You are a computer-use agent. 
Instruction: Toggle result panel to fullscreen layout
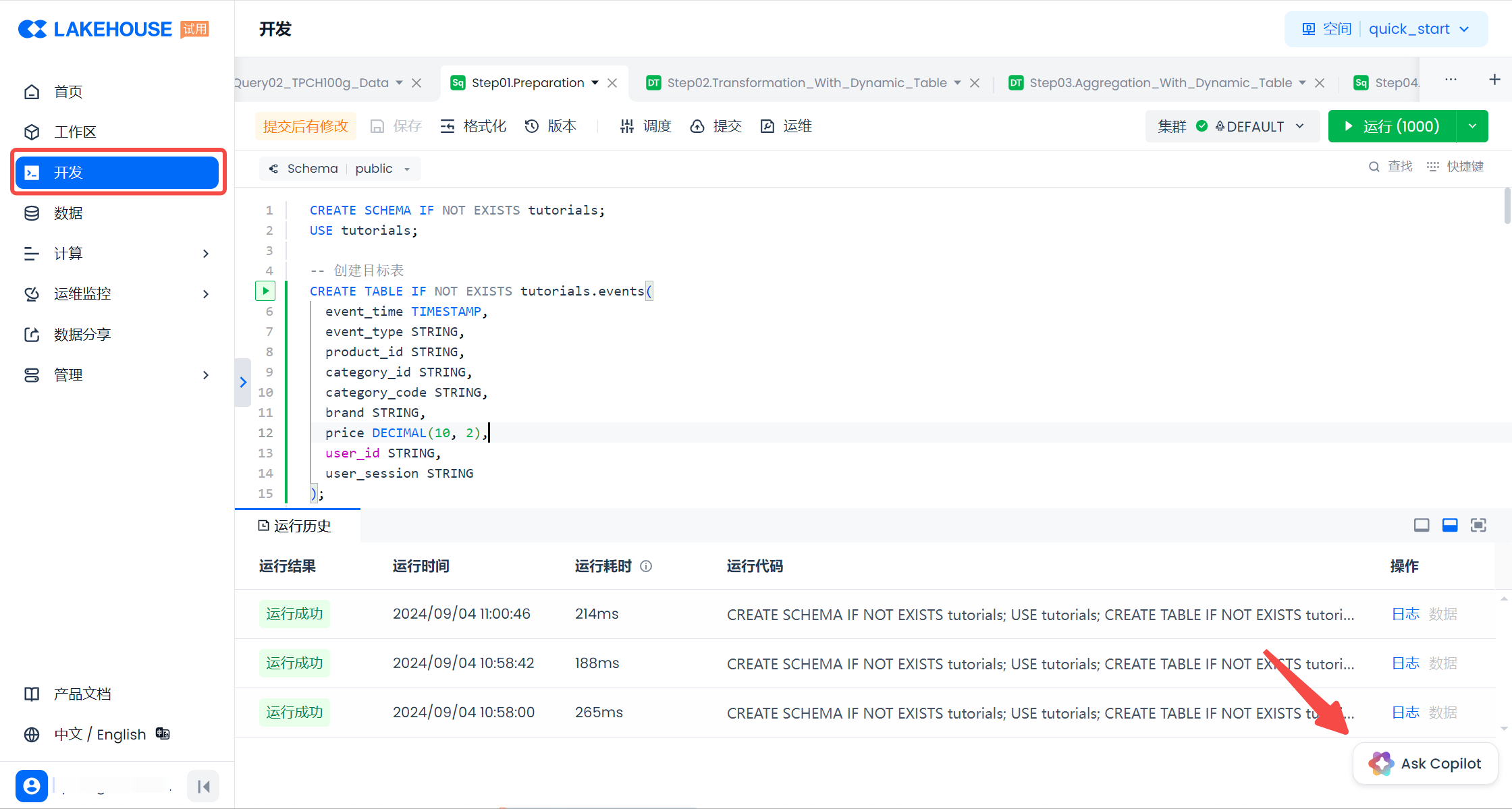click(1478, 525)
